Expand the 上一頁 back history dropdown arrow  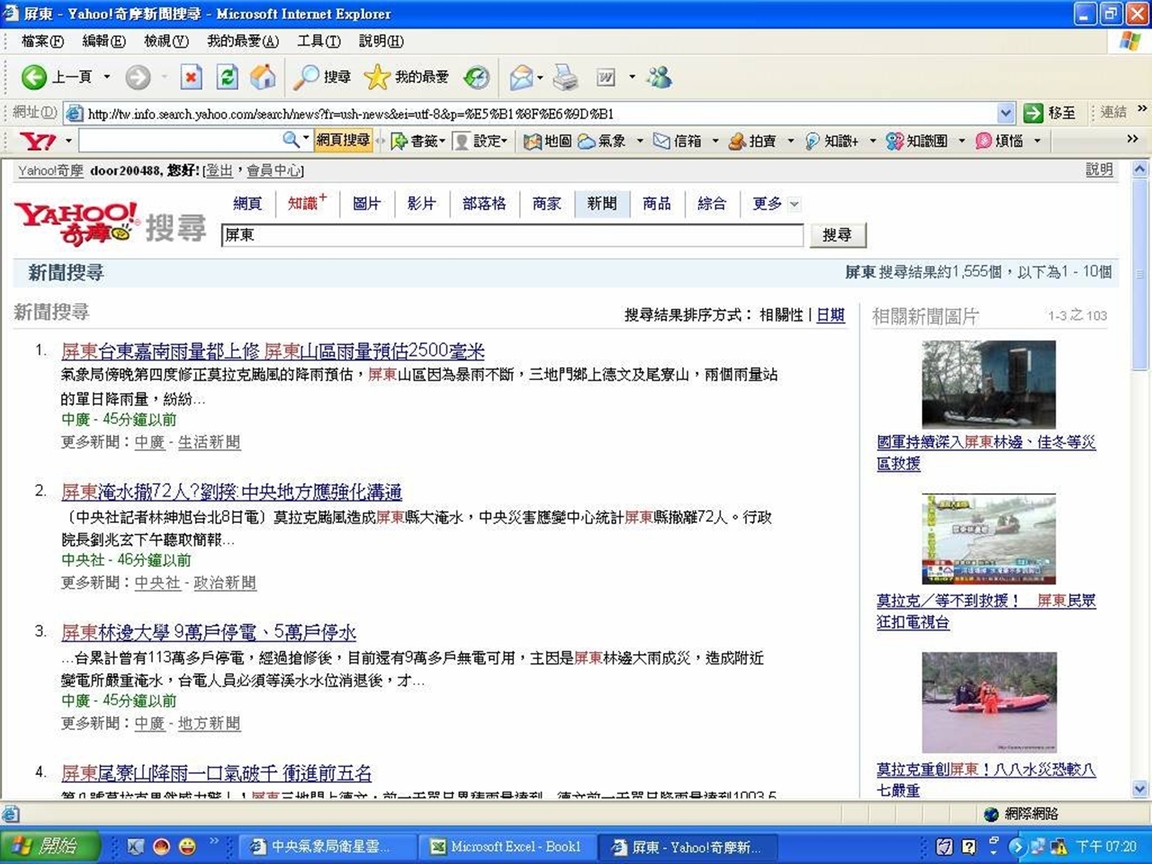click(107, 77)
